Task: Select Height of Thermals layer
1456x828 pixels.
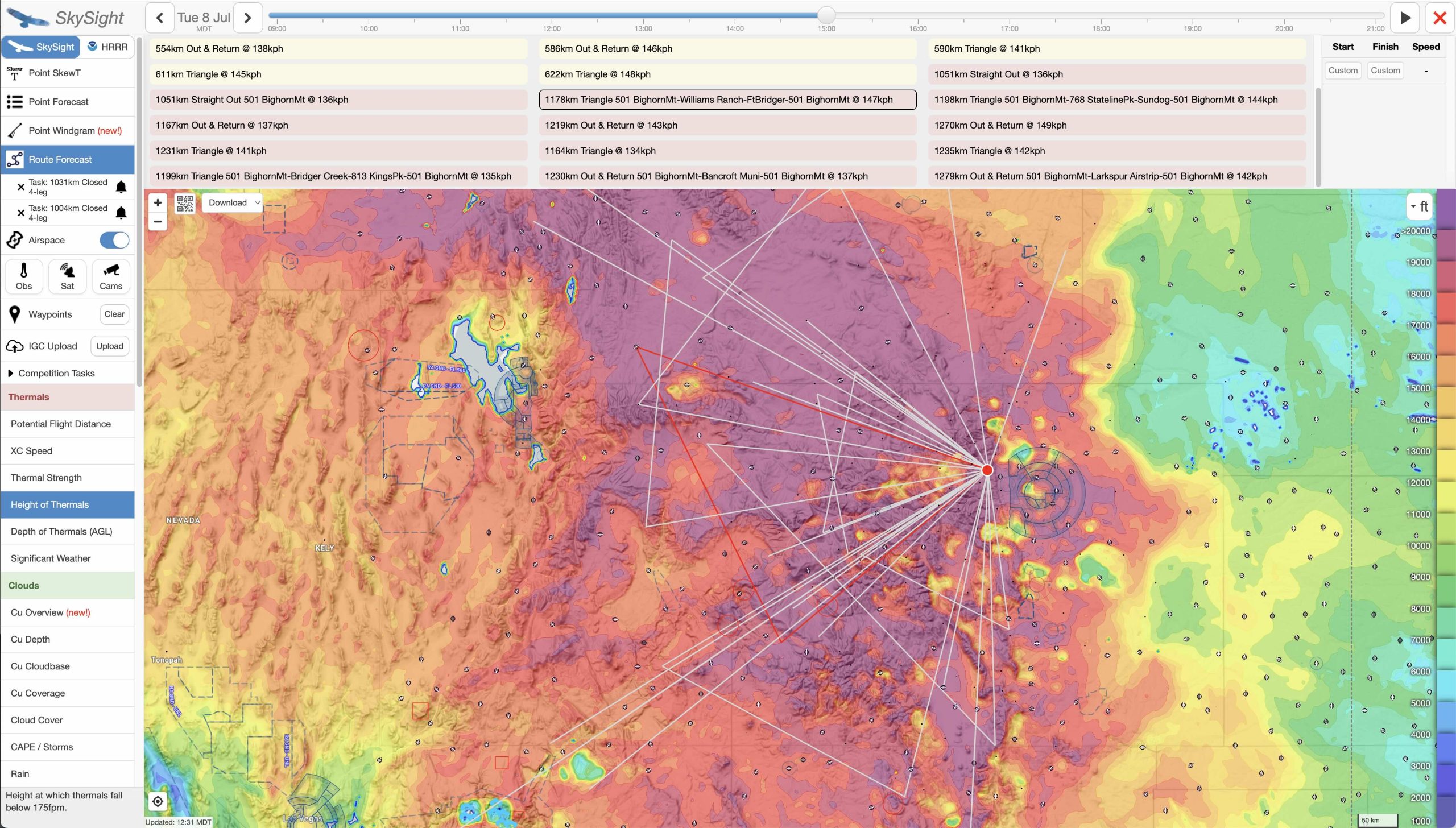Action: pos(68,504)
